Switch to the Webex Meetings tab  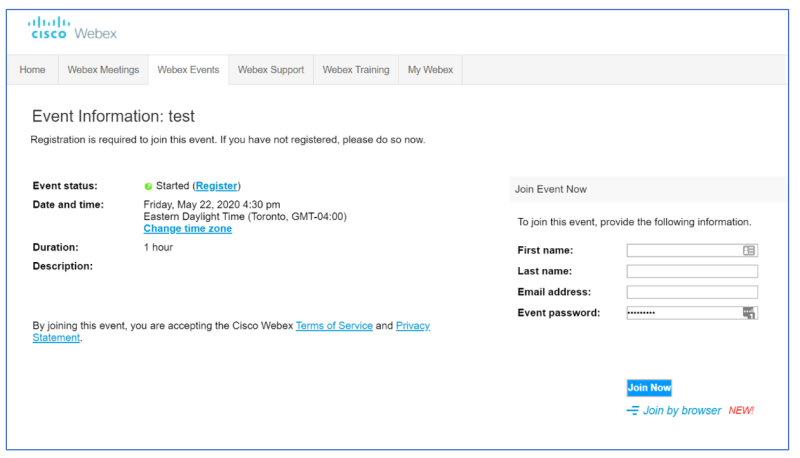coord(103,70)
